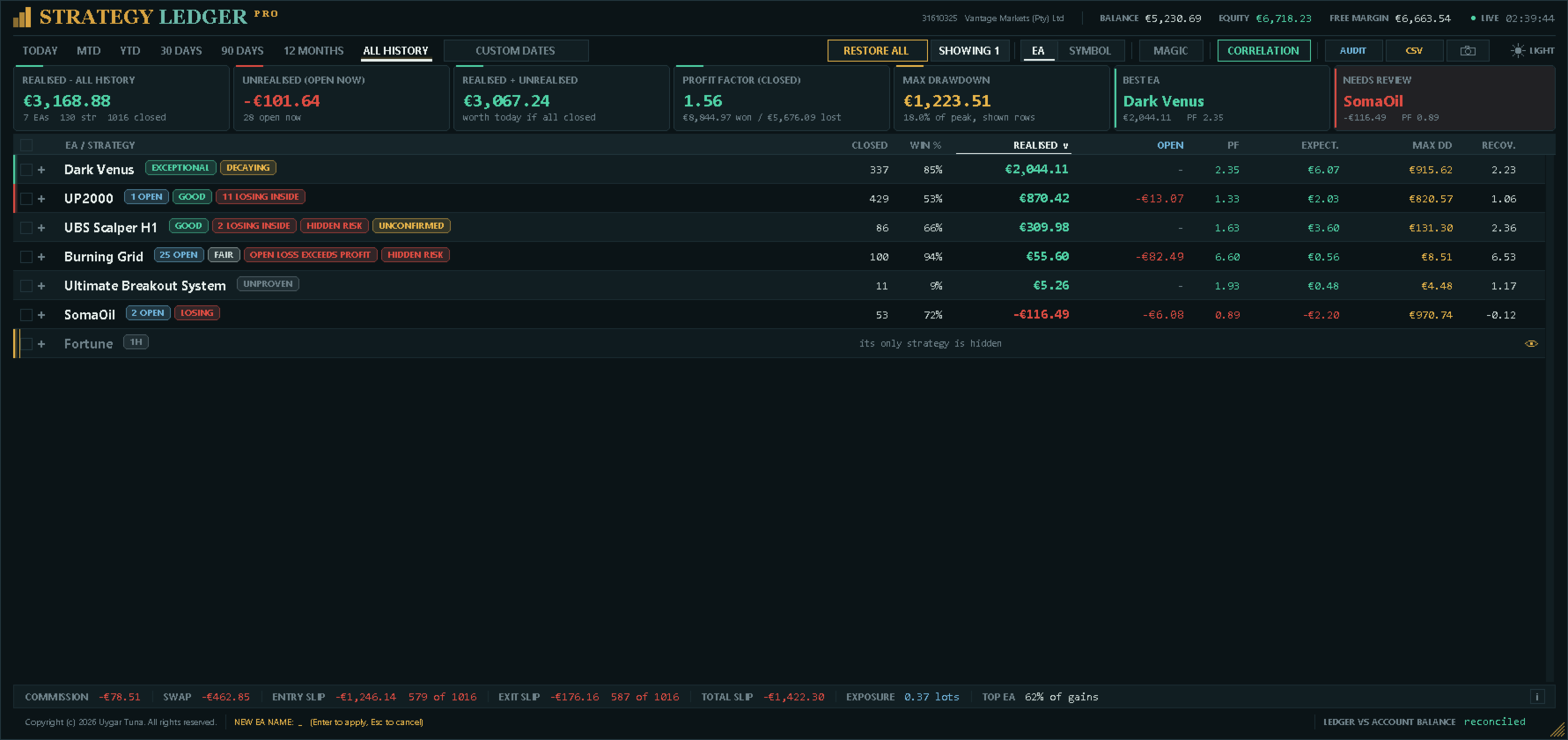This screenshot has height=740, width=1568.
Task: Open the Needs Review SomaOil card
Action: [1445, 99]
